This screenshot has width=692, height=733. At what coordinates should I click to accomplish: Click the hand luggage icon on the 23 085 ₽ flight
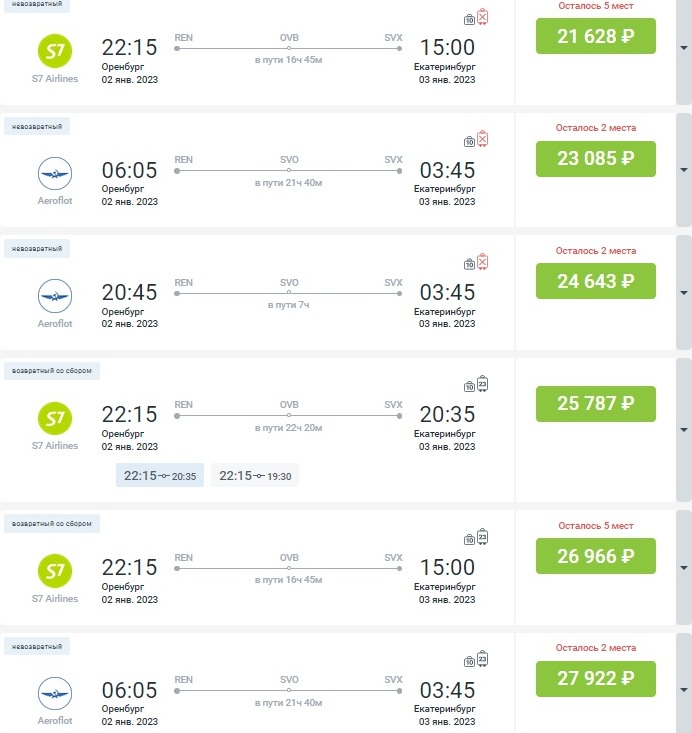click(x=469, y=142)
